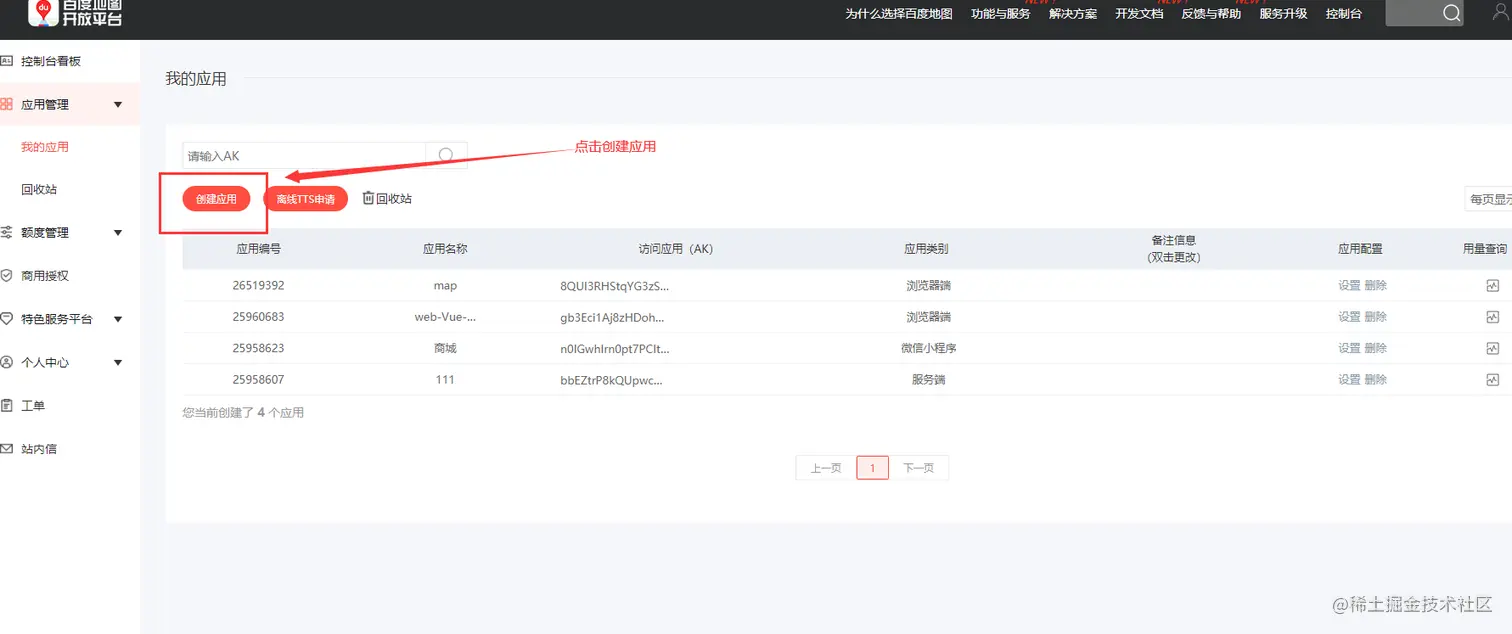This screenshot has height=634, width=1512.
Task: Click the 下一页 pagination button
Action: point(918,468)
